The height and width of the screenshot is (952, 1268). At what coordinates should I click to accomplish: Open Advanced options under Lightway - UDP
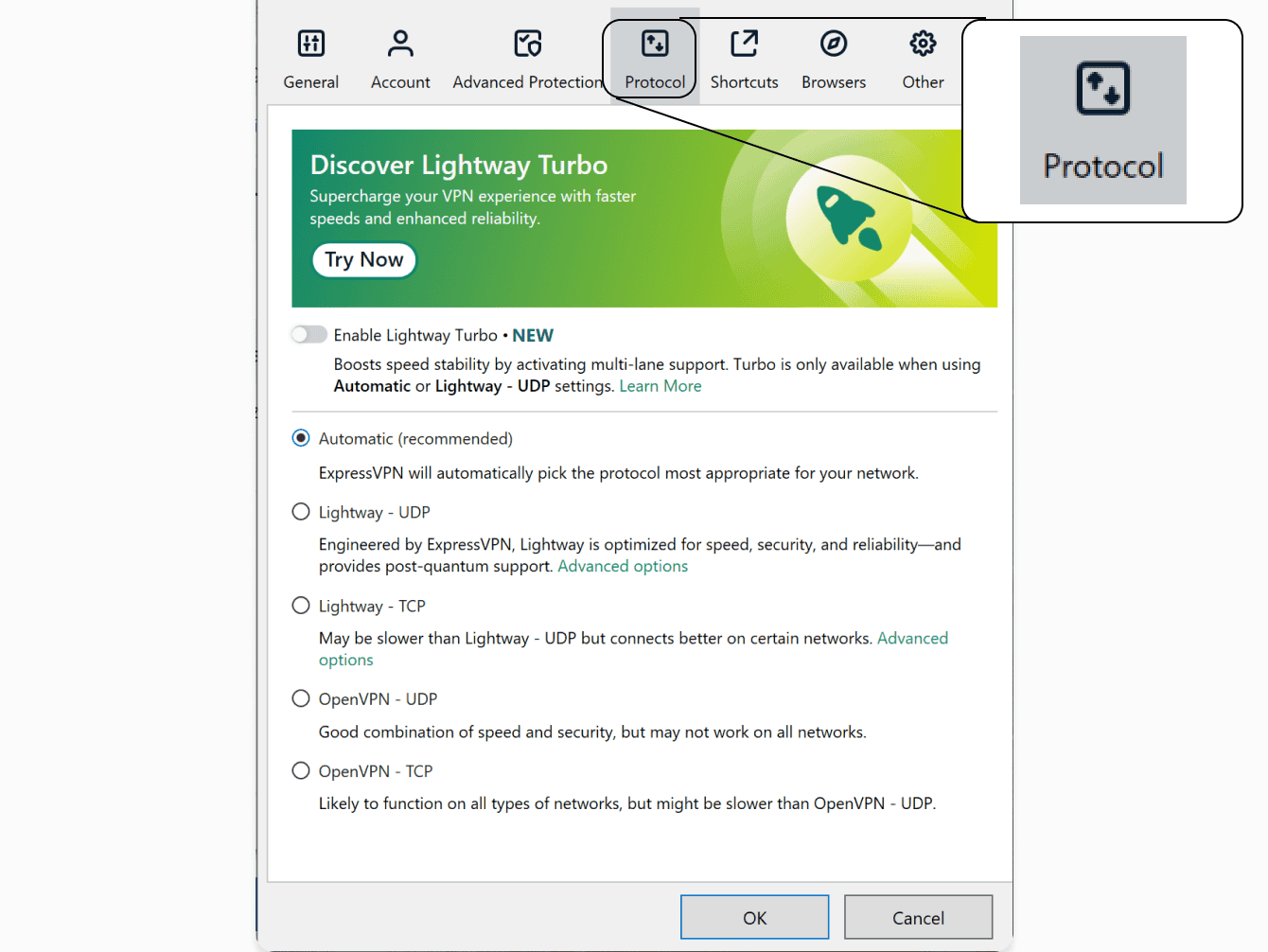[x=623, y=566]
